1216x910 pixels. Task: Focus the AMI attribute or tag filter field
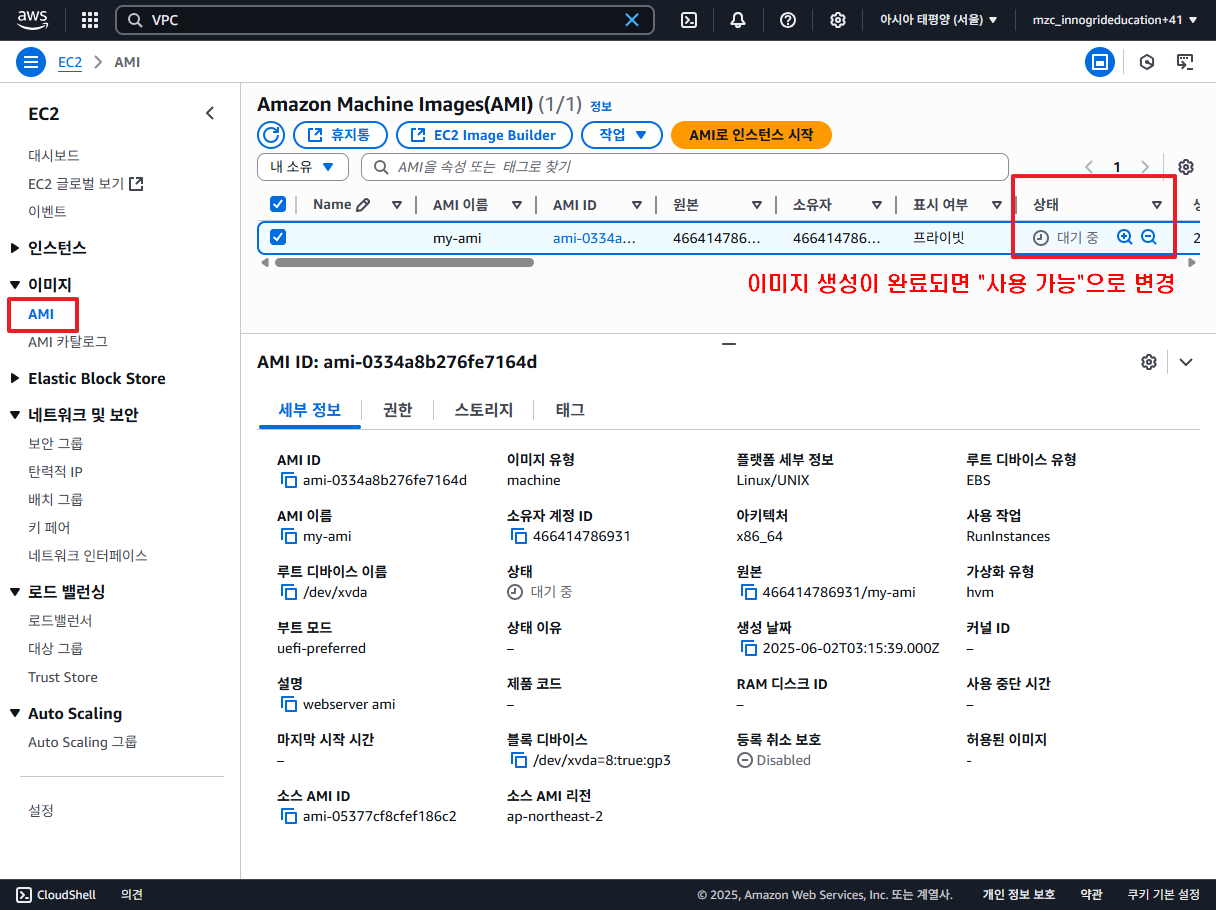point(684,167)
